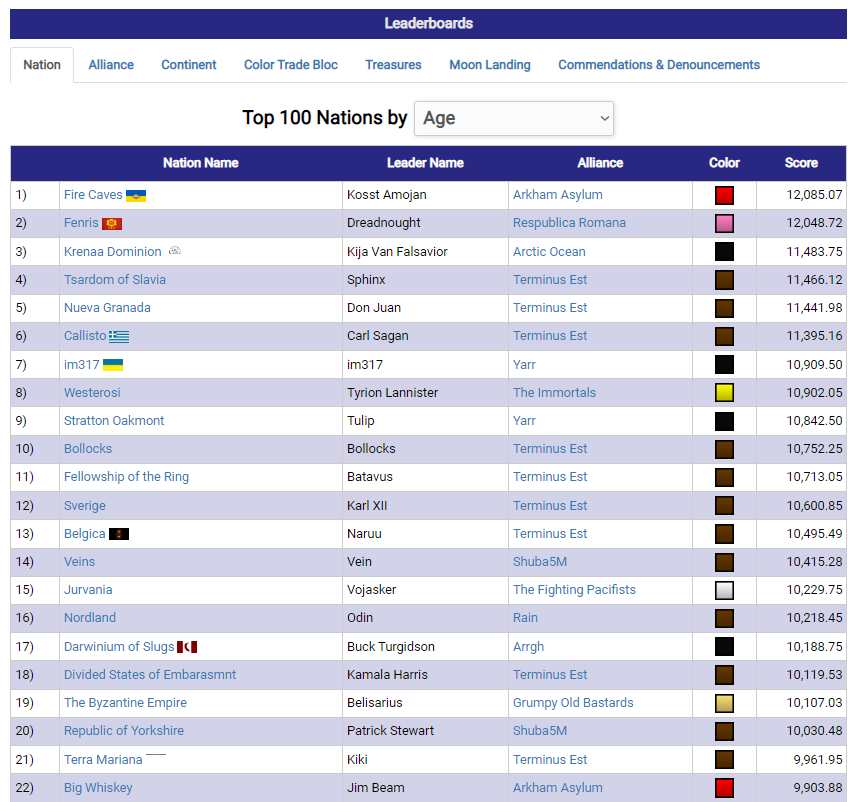Open Fellowship of the Ring link

point(126,477)
